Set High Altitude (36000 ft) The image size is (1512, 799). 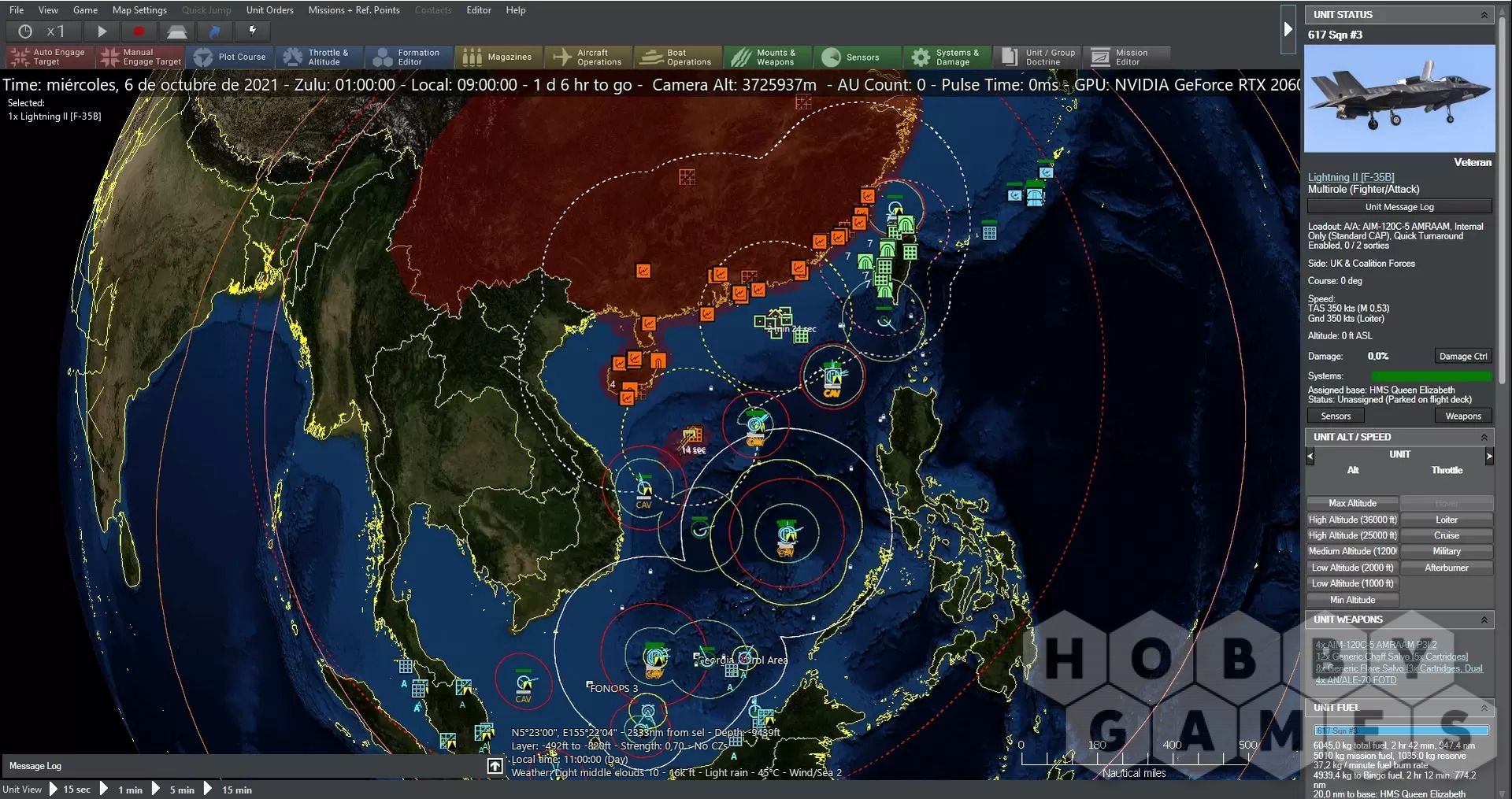click(x=1352, y=520)
